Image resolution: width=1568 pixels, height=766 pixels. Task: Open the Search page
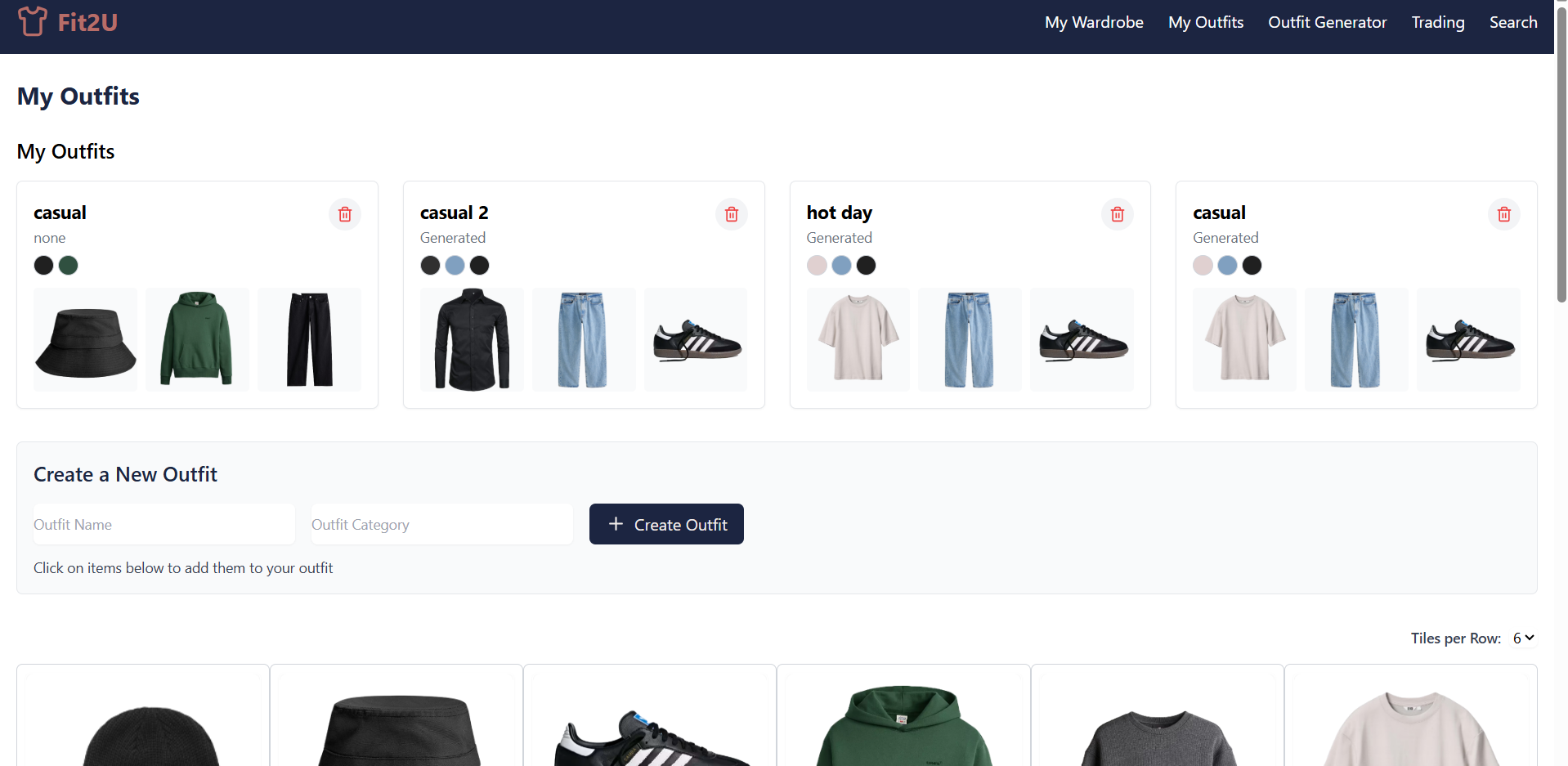[1513, 22]
